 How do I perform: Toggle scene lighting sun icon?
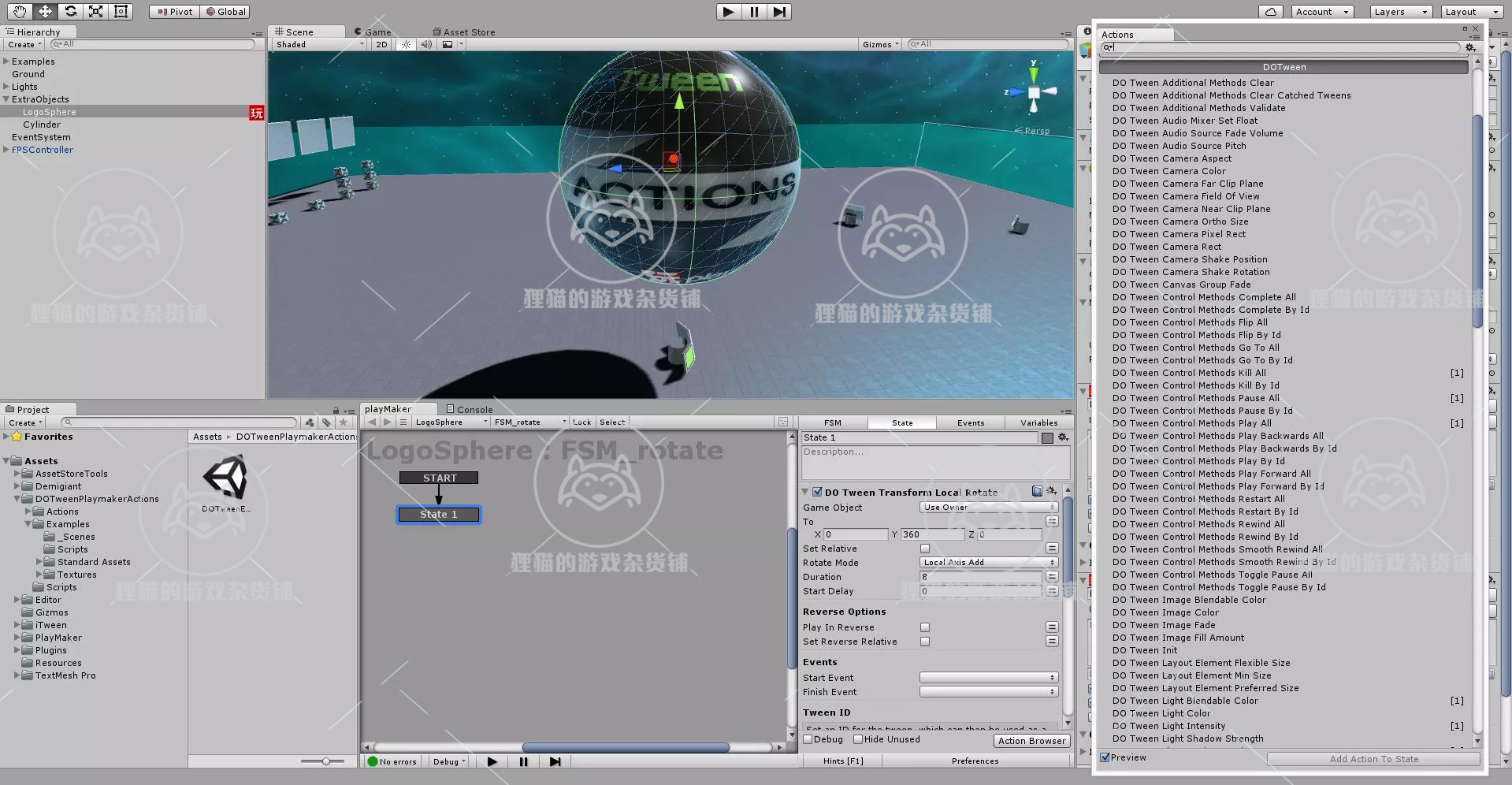pyautogui.click(x=406, y=45)
